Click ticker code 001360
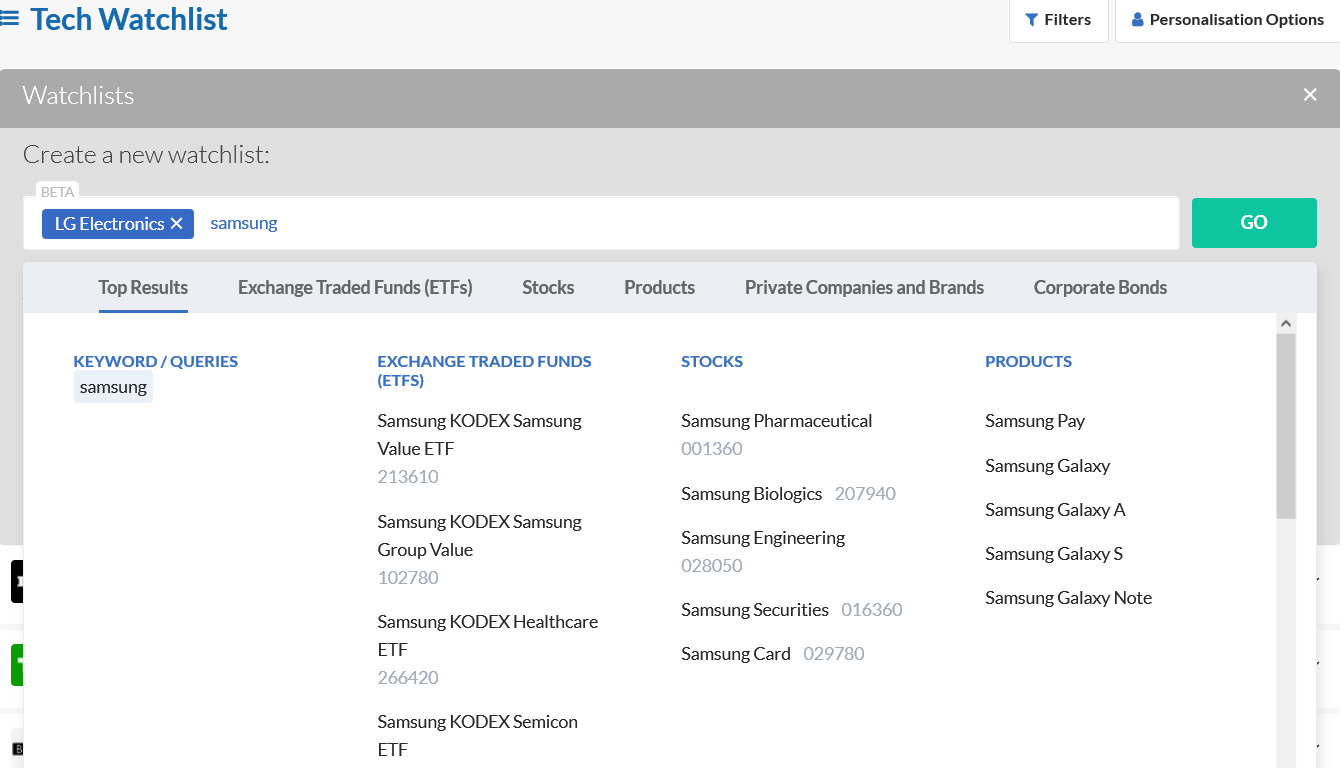1340x768 pixels. [x=712, y=449]
